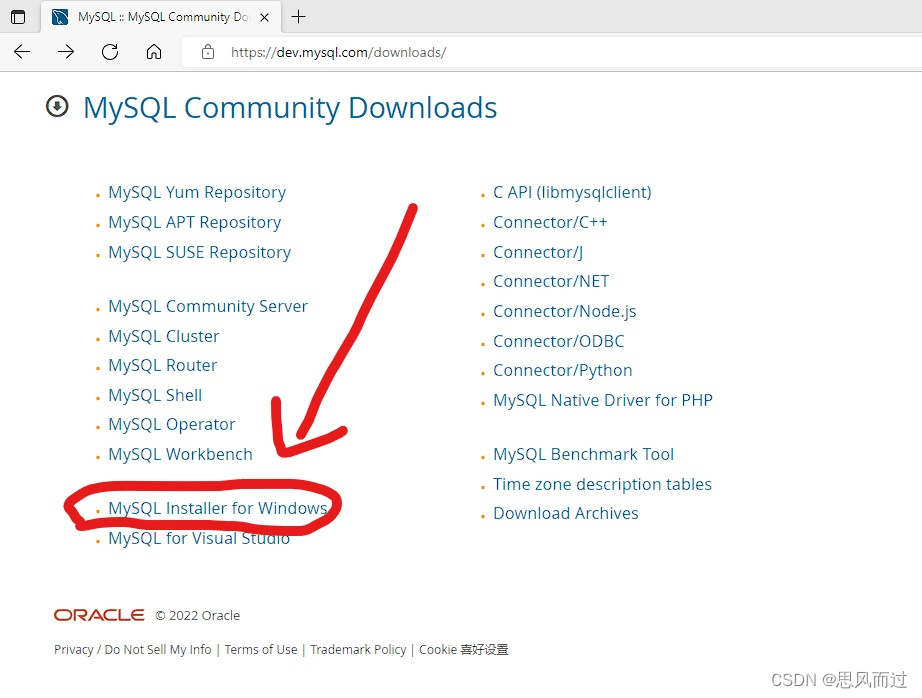Open C API (libmysqlclient) link
Image resolution: width=922 pixels, height=698 pixels.
click(572, 192)
